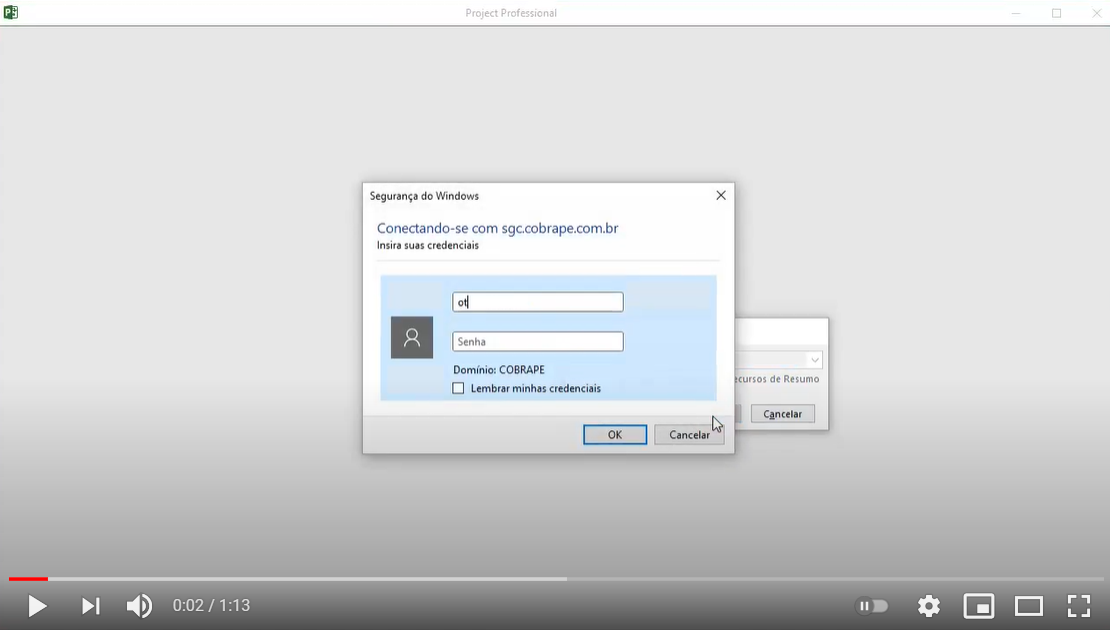Skip to the next video

pos(90,606)
